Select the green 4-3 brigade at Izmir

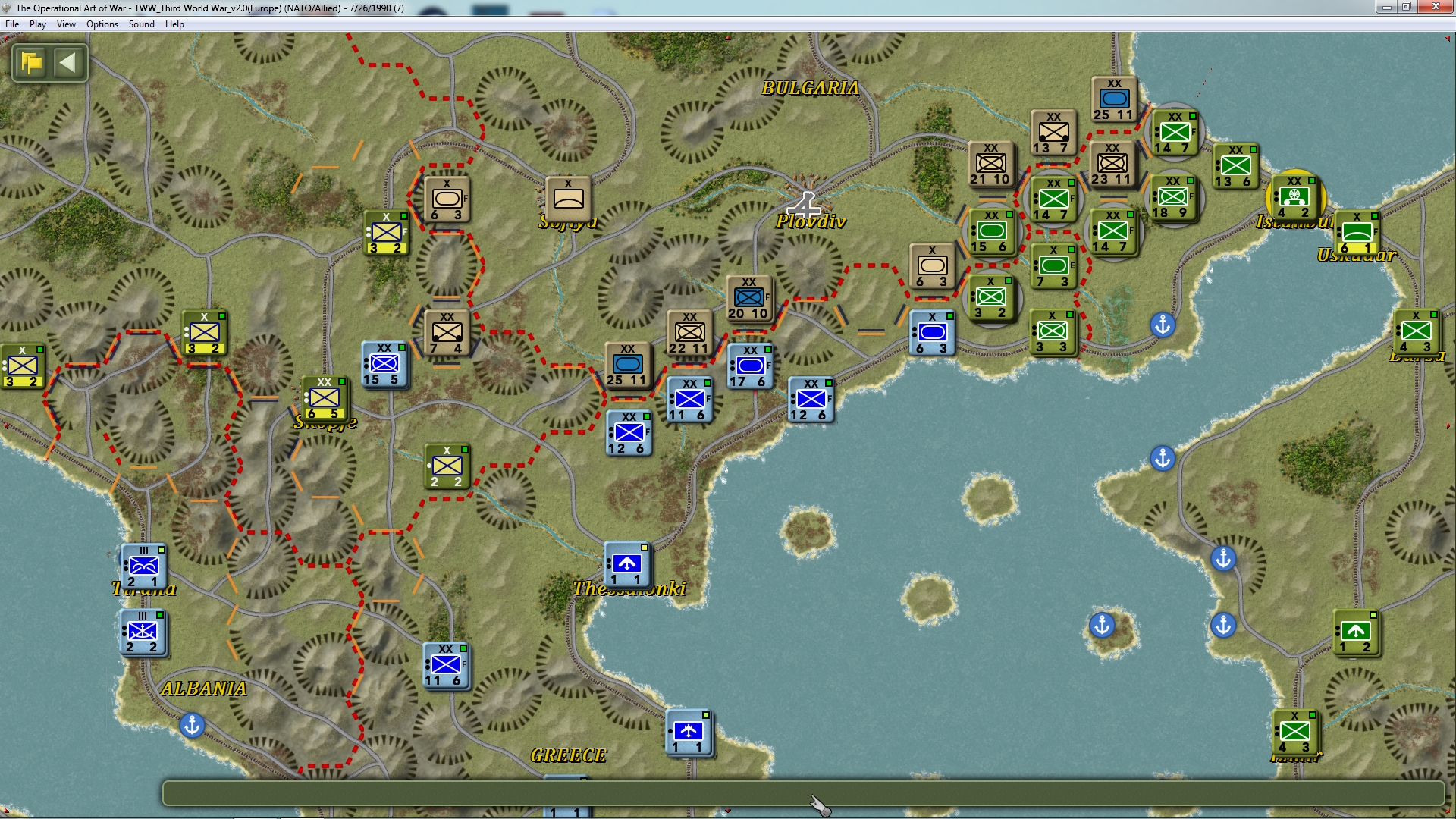point(1294,732)
